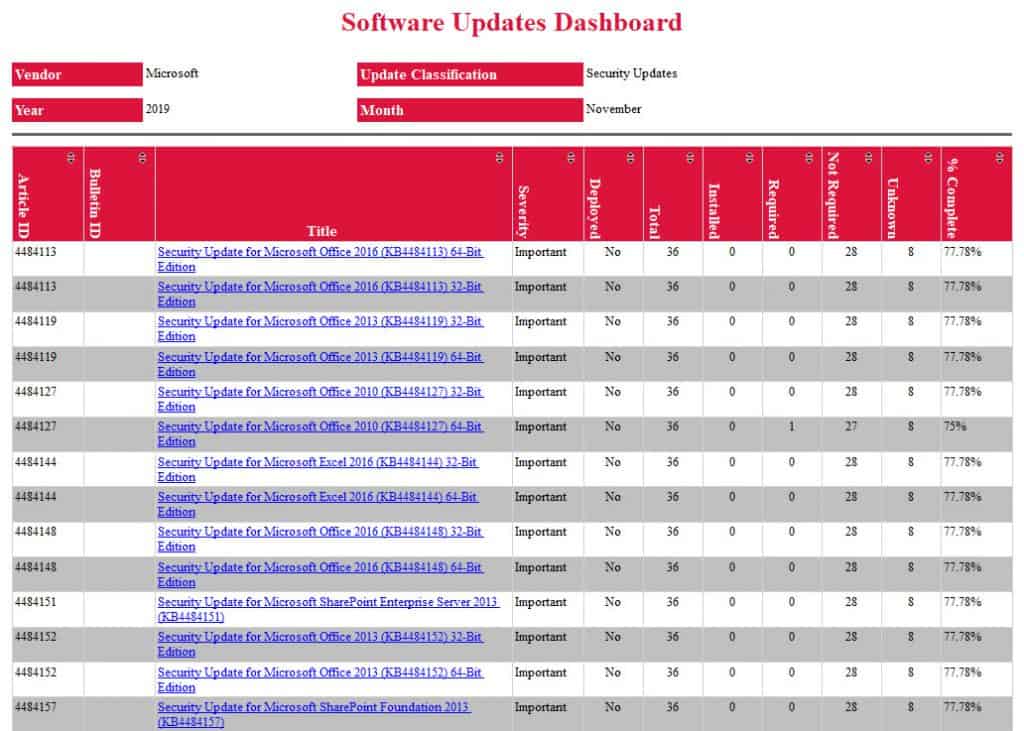Sort by Total column icon
This screenshot has height=731, width=1024.
coord(690,157)
